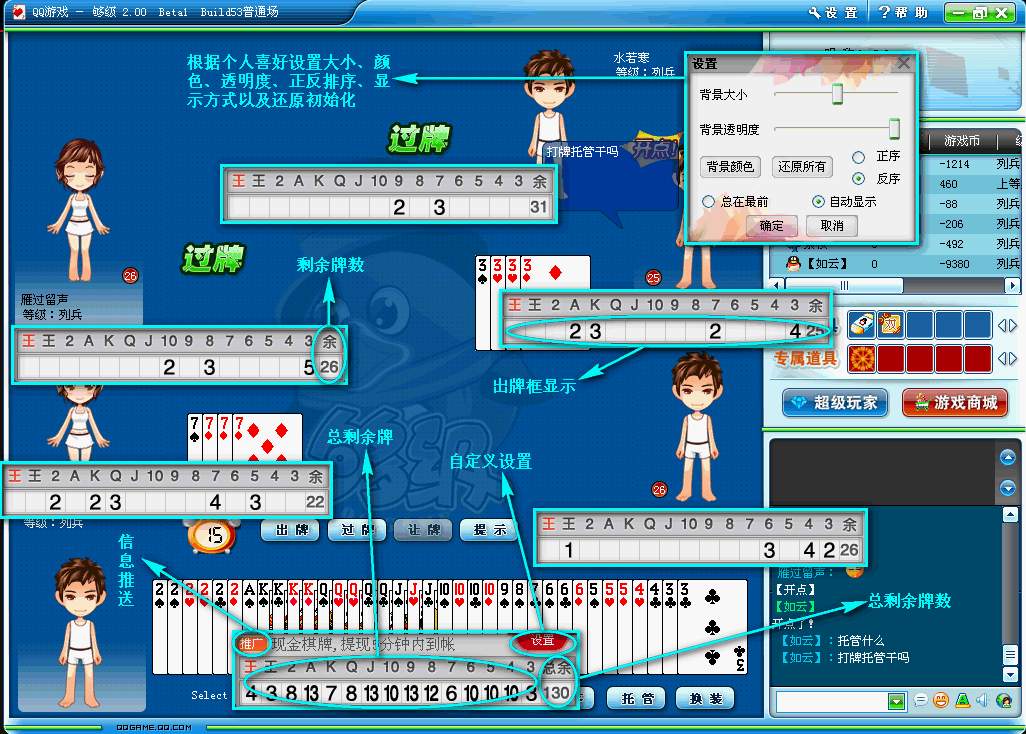Click the left girl avatar 雁过留声
The height and width of the screenshot is (734, 1026).
point(78,209)
